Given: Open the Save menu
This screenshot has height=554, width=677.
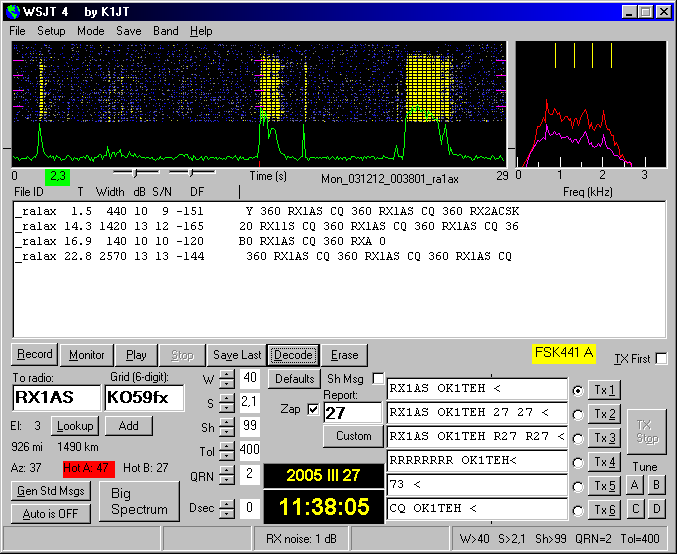Looking at the screenshot, I should tap(129, 31).
